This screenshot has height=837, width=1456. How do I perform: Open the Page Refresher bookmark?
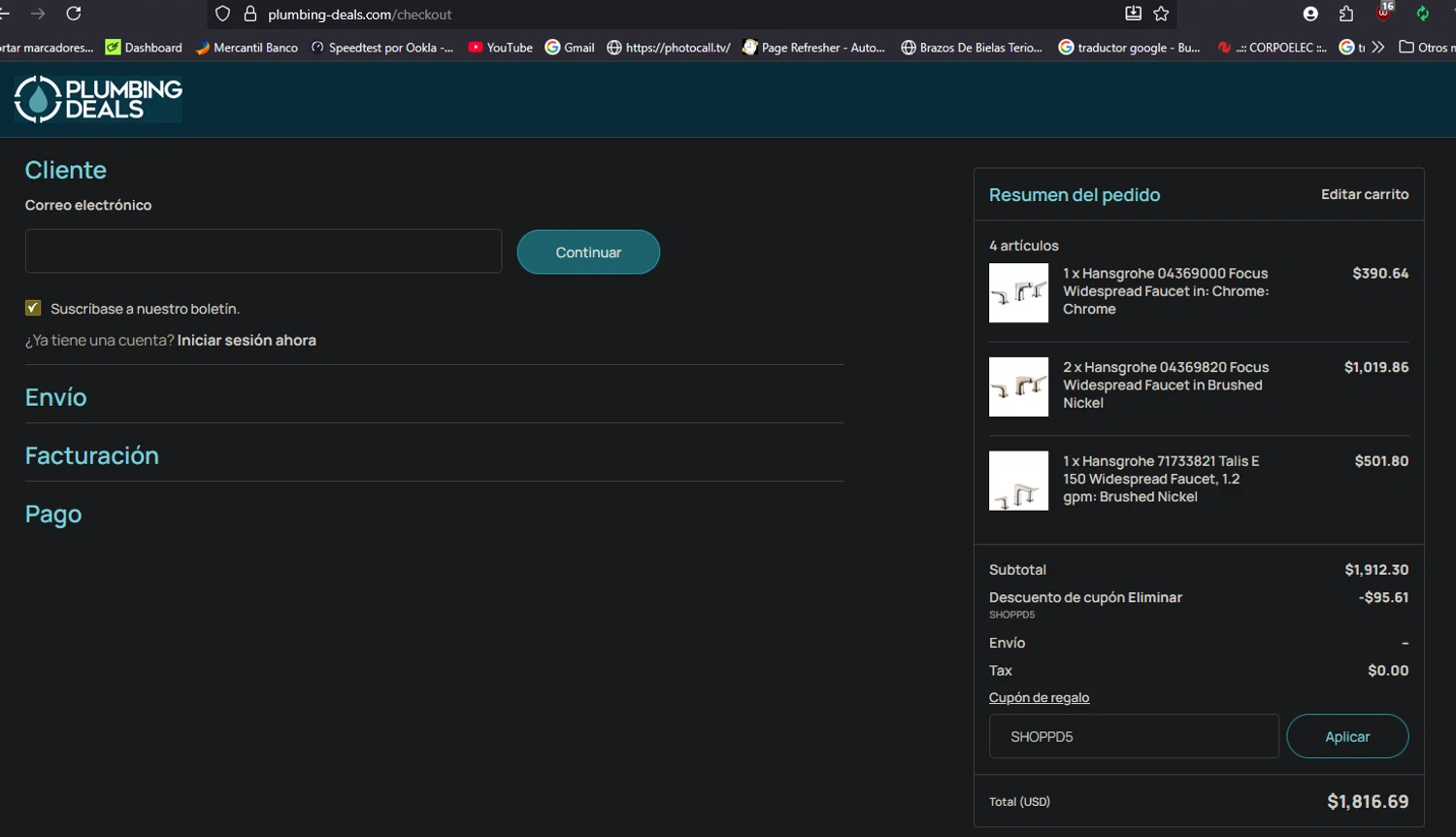tap(813, 47)
